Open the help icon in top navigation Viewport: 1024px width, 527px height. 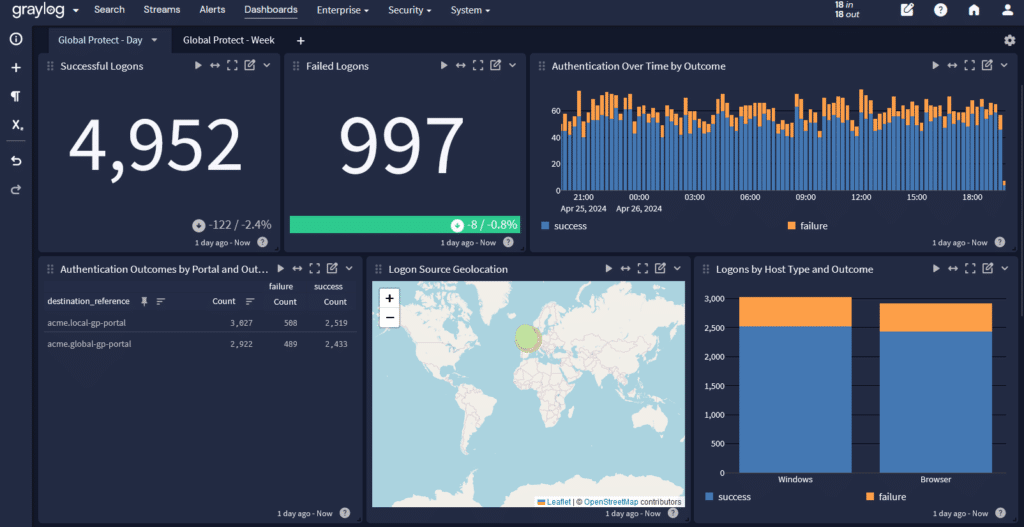tap(940, 10)
